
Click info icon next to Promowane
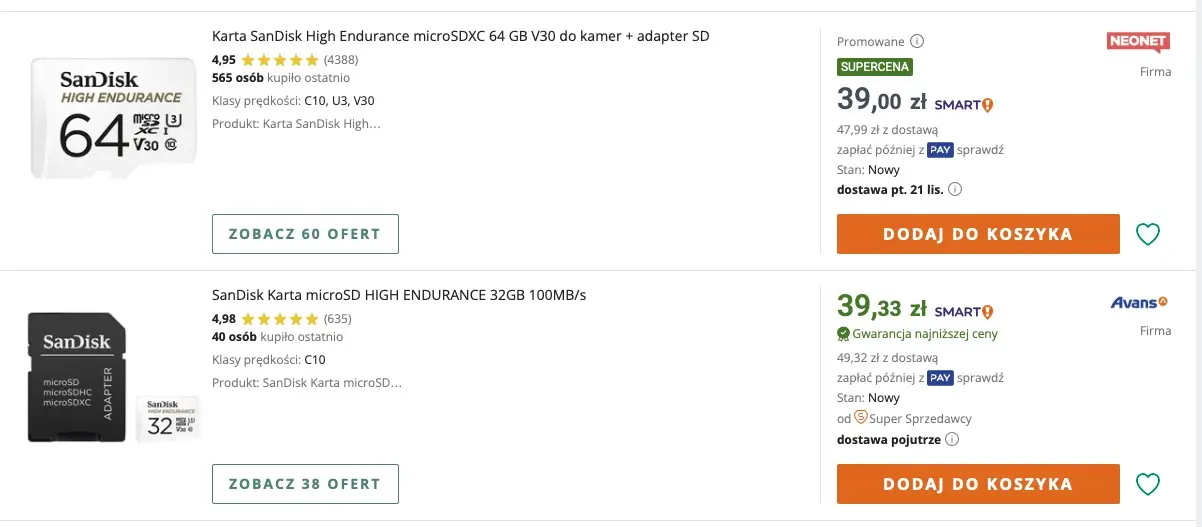click(x=917, y=42)
